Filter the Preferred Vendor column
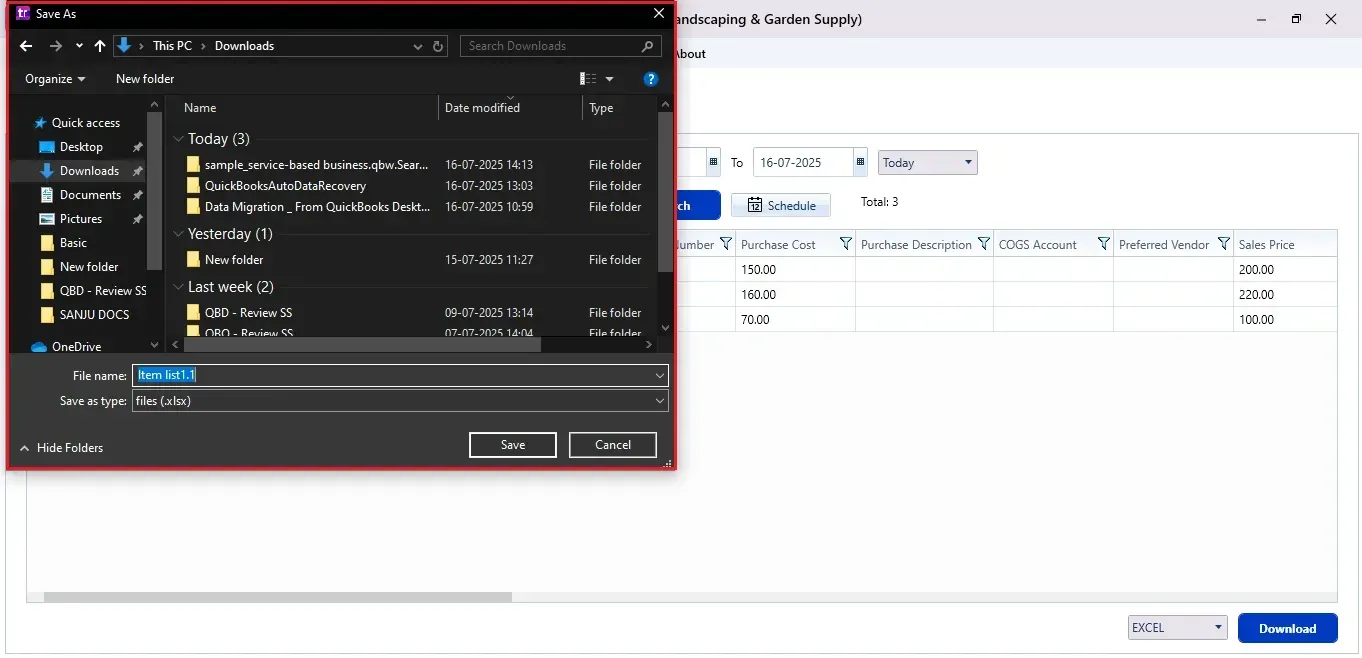Screen dimensions: 1362x658 pyautogui.click(x=1224, y=244)
